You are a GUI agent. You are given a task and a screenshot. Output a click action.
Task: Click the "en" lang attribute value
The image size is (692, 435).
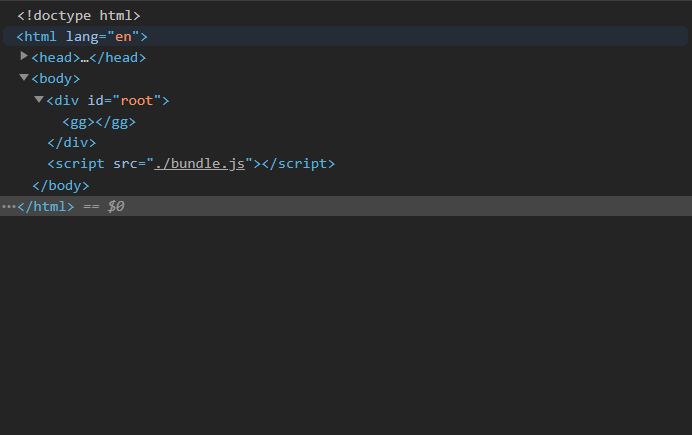tap(123, 37)
